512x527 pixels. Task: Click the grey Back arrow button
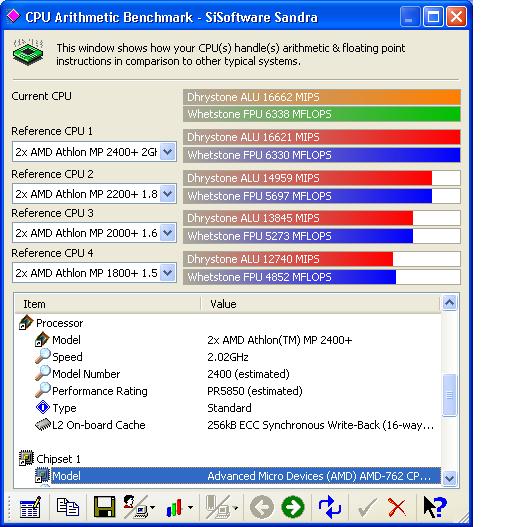coord(262,507)
